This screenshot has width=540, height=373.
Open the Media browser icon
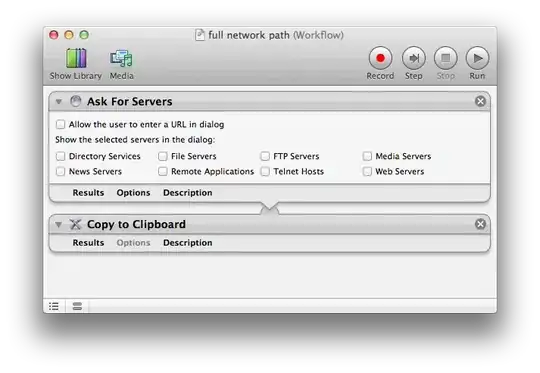pos(121,58)
